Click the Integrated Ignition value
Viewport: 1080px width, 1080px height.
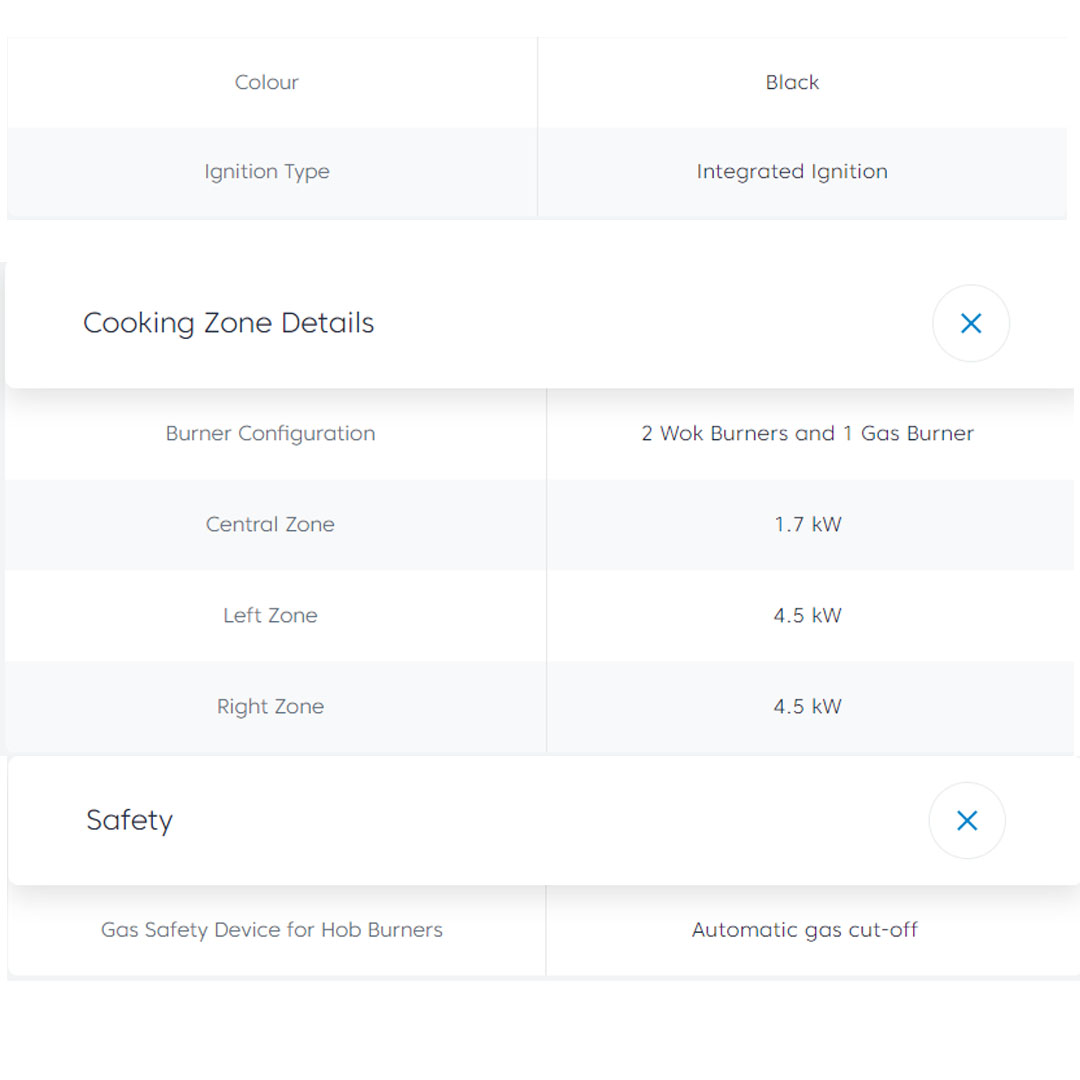pos(792,171)
